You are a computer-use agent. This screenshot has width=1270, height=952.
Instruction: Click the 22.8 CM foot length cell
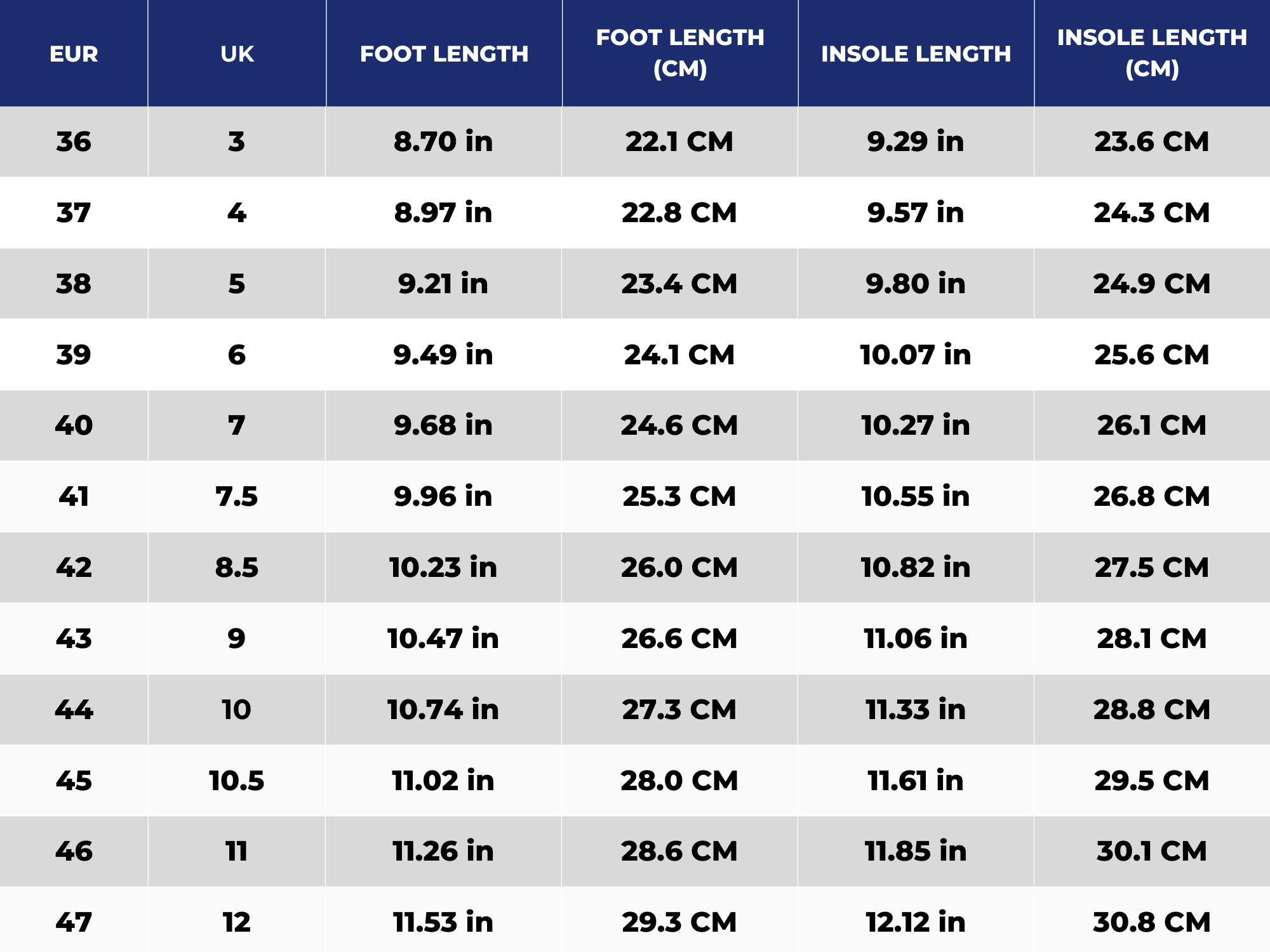679,213
